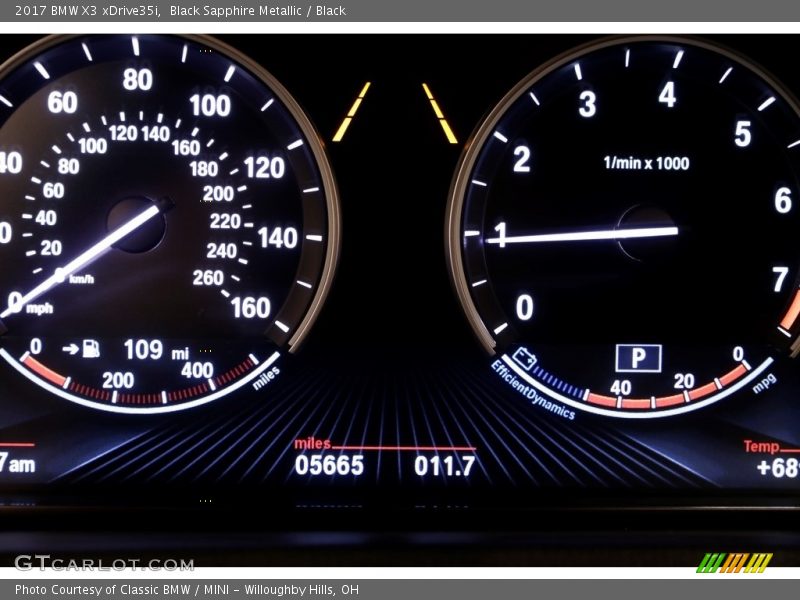800x600 pixels.
Task: Click the striped logo in bottom-right corner
Action: (734, 563)
